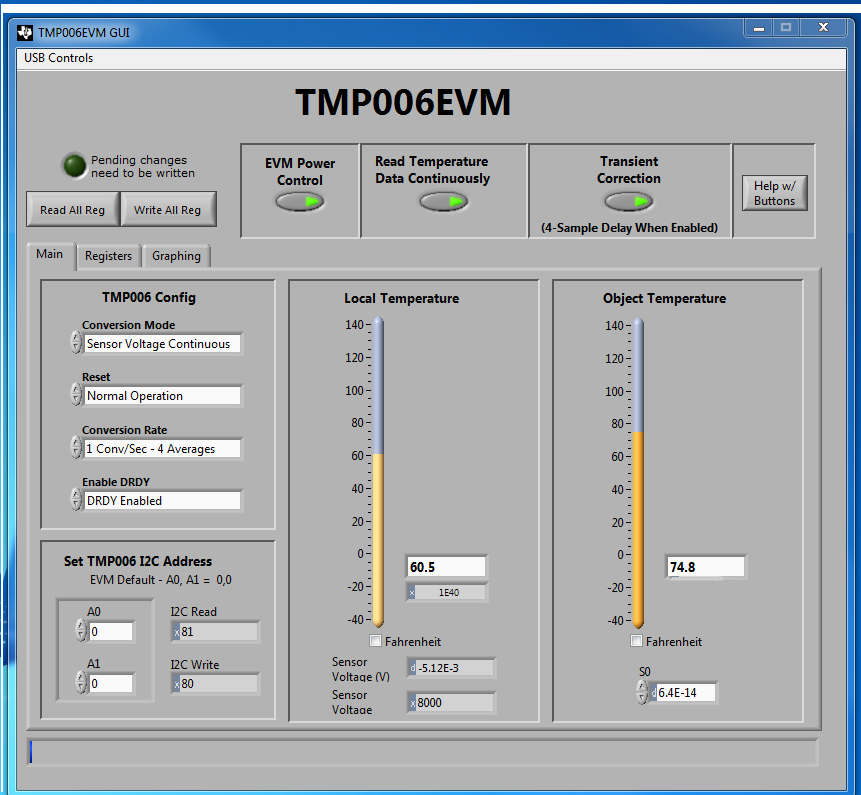Click the hex field showing 1E40

point(450,592)
